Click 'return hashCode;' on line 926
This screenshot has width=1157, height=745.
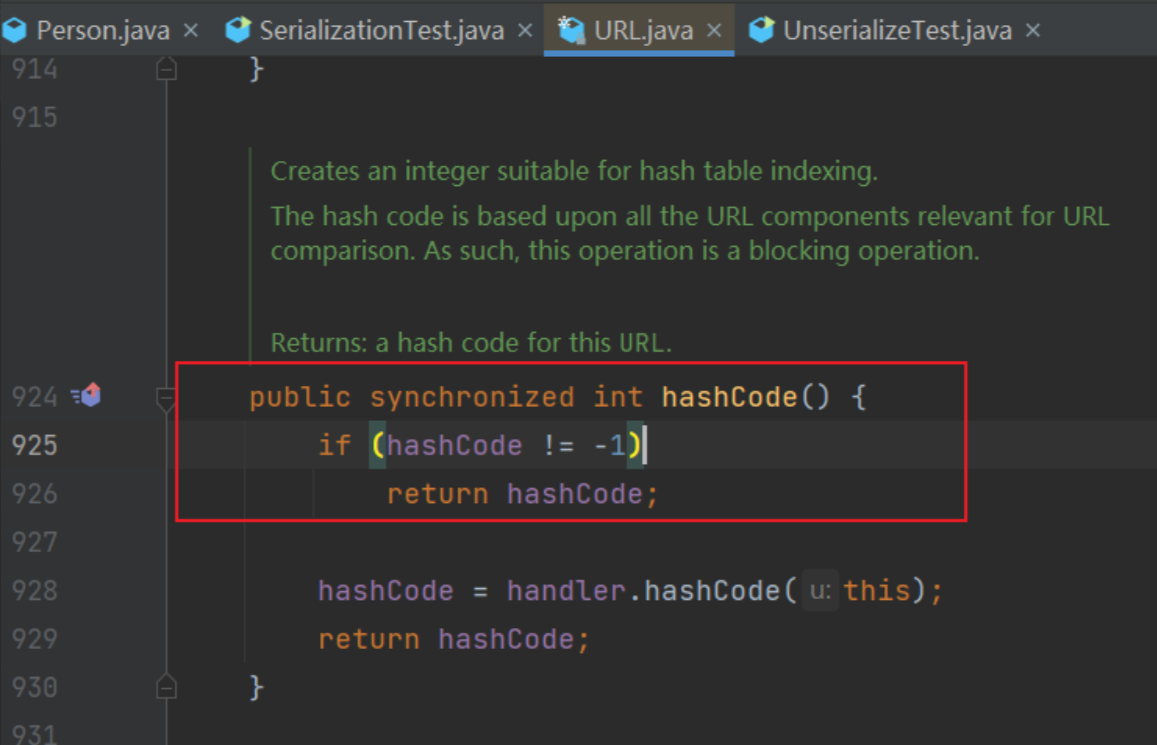click(x=522, y=494)
